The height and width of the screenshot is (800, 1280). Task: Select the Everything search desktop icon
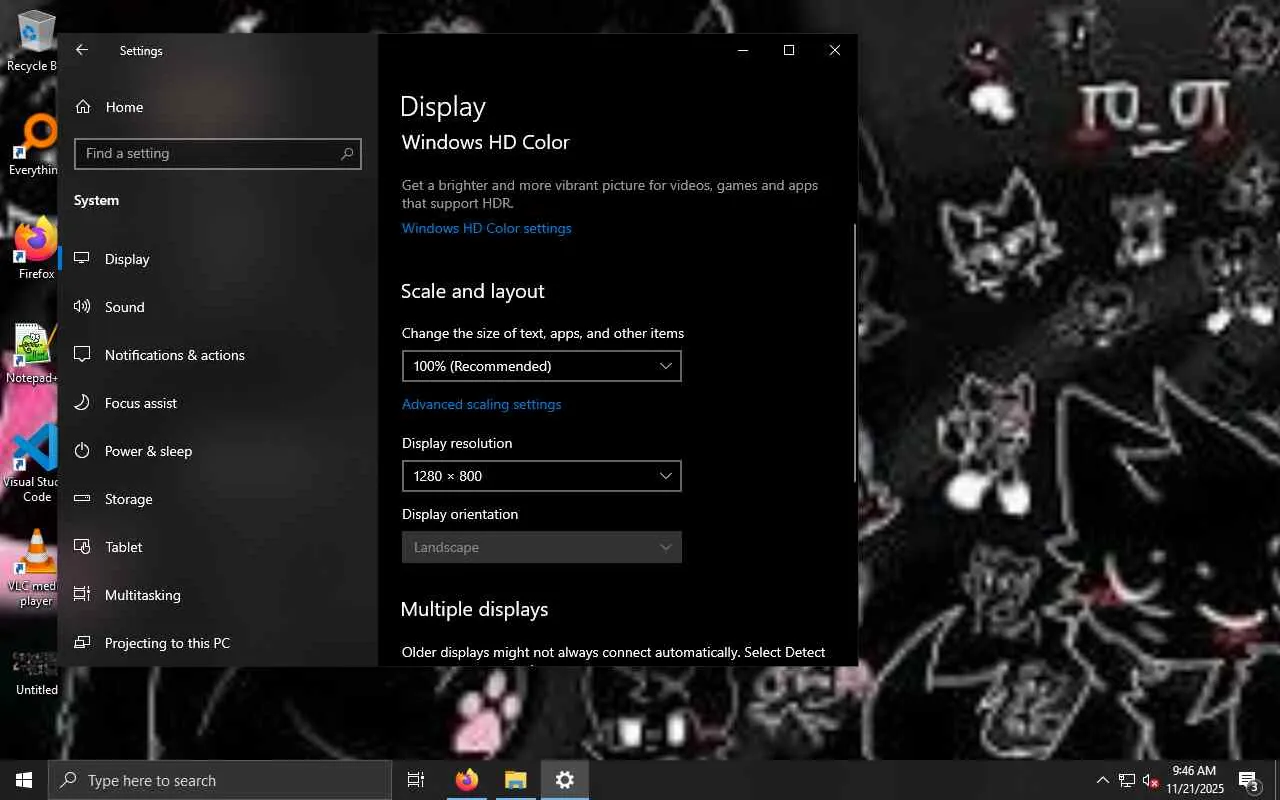[36, 145]
